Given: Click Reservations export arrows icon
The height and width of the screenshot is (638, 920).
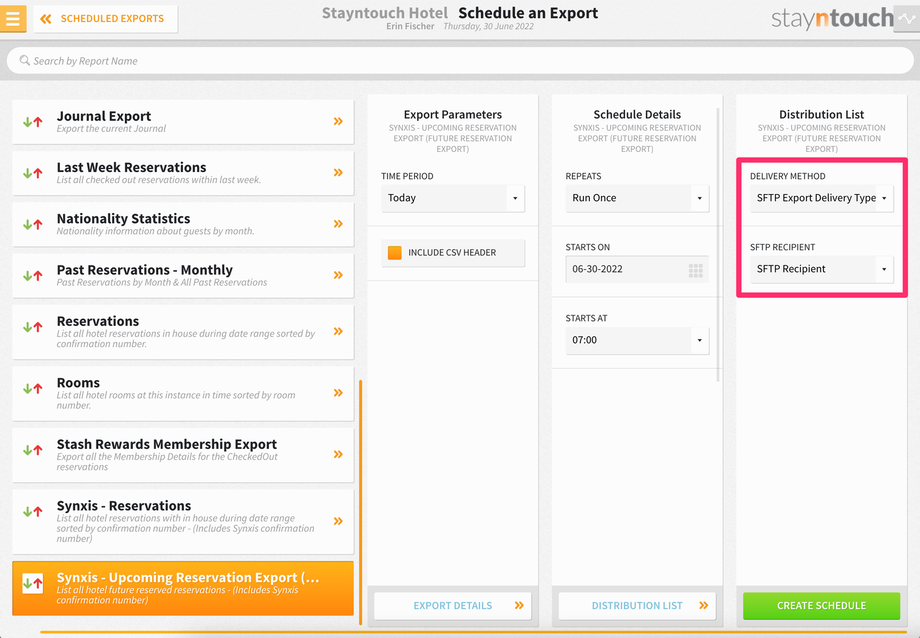Looking at the screenshot, I should [x=33, y=327].
